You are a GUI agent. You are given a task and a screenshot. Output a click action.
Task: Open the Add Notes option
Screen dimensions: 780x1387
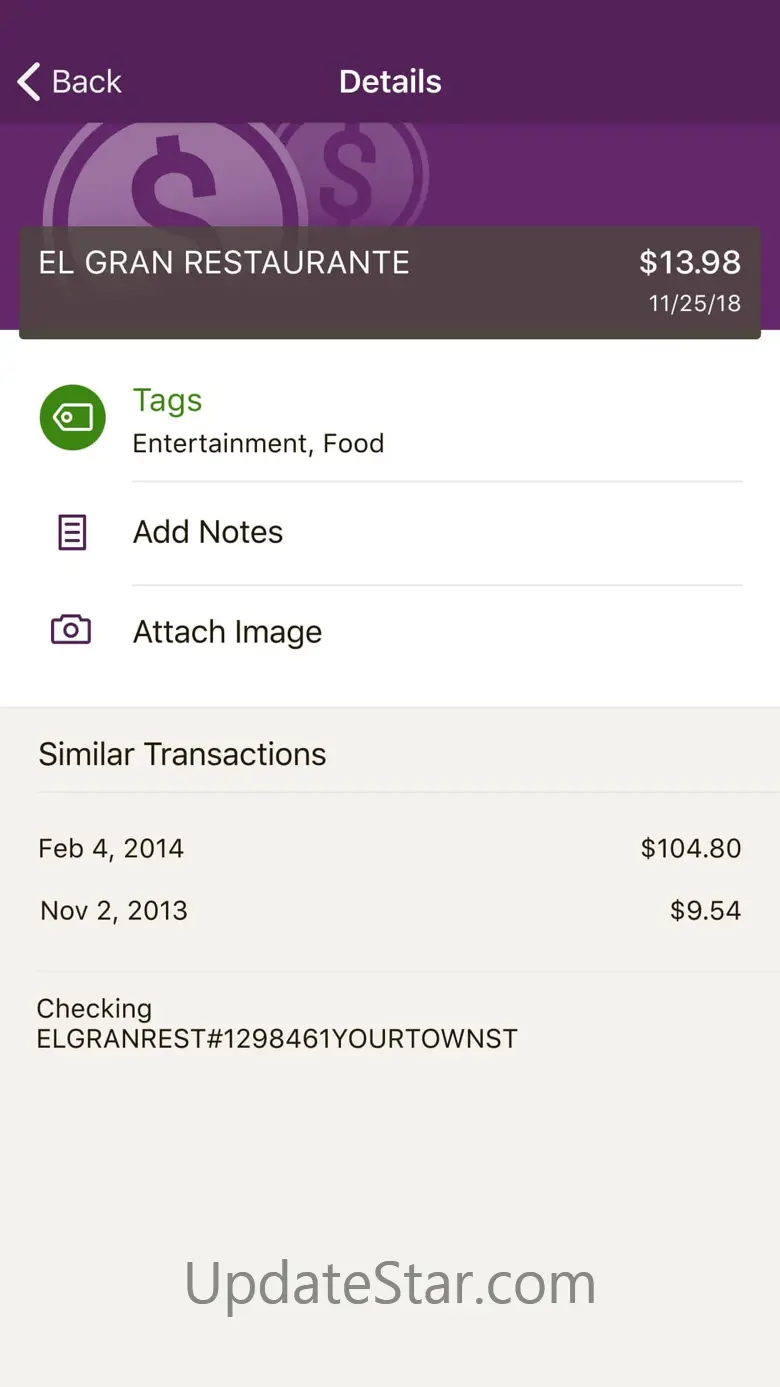pyautogui.click(x=208, y=532)
